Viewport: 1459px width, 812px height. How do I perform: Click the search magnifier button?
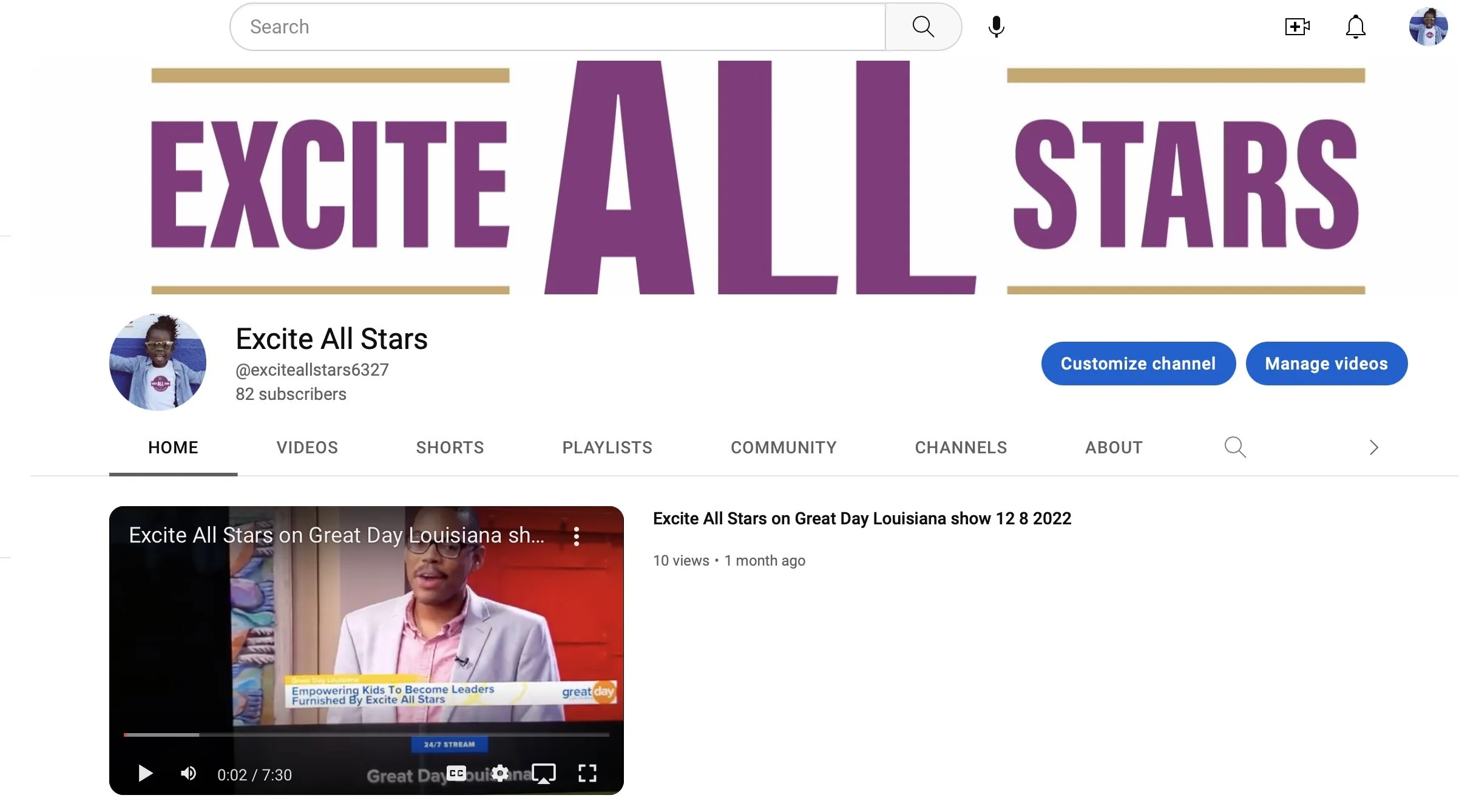(922, 27)
